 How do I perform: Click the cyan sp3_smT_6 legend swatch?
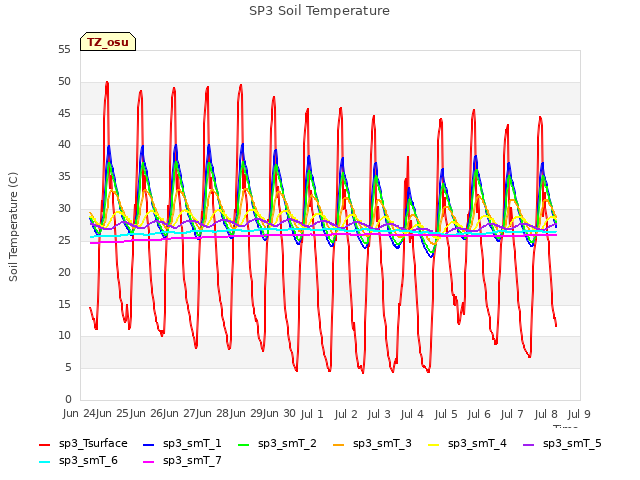(44, 462)
